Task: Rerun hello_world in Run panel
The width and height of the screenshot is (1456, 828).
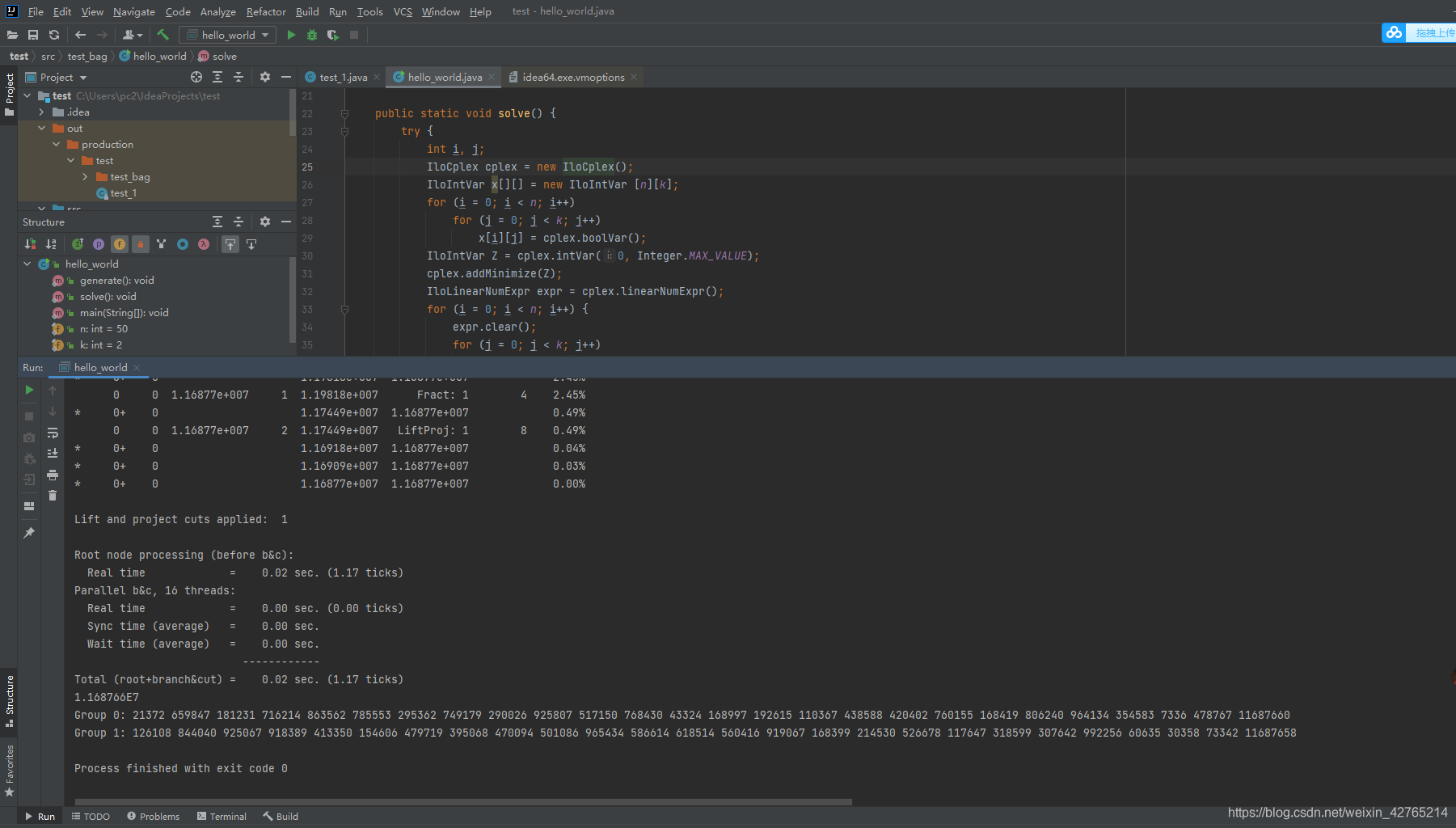Action: (29, 390)
